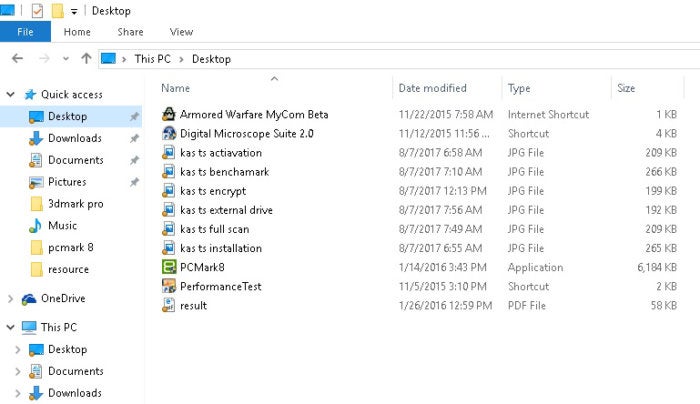Click the Properties quick access toolbar icon

(38, 11)
